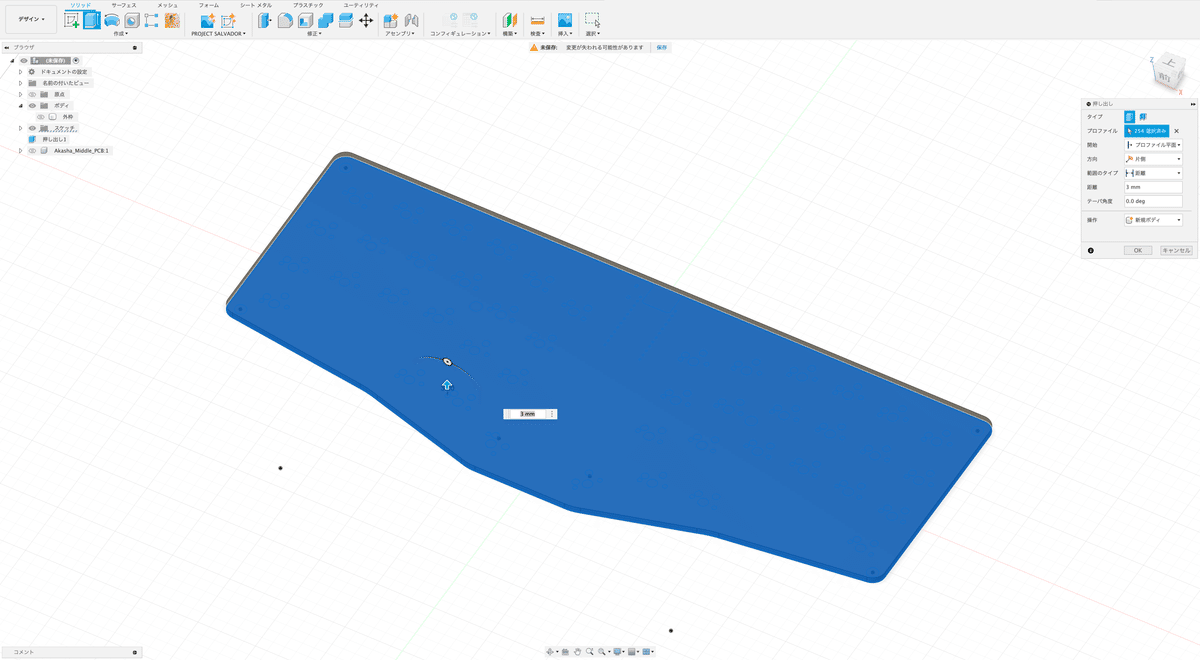The image size is (1200, 660).
Task: Expand the ドキュメントの設定 tree node
Action: (x=20, y=72)
